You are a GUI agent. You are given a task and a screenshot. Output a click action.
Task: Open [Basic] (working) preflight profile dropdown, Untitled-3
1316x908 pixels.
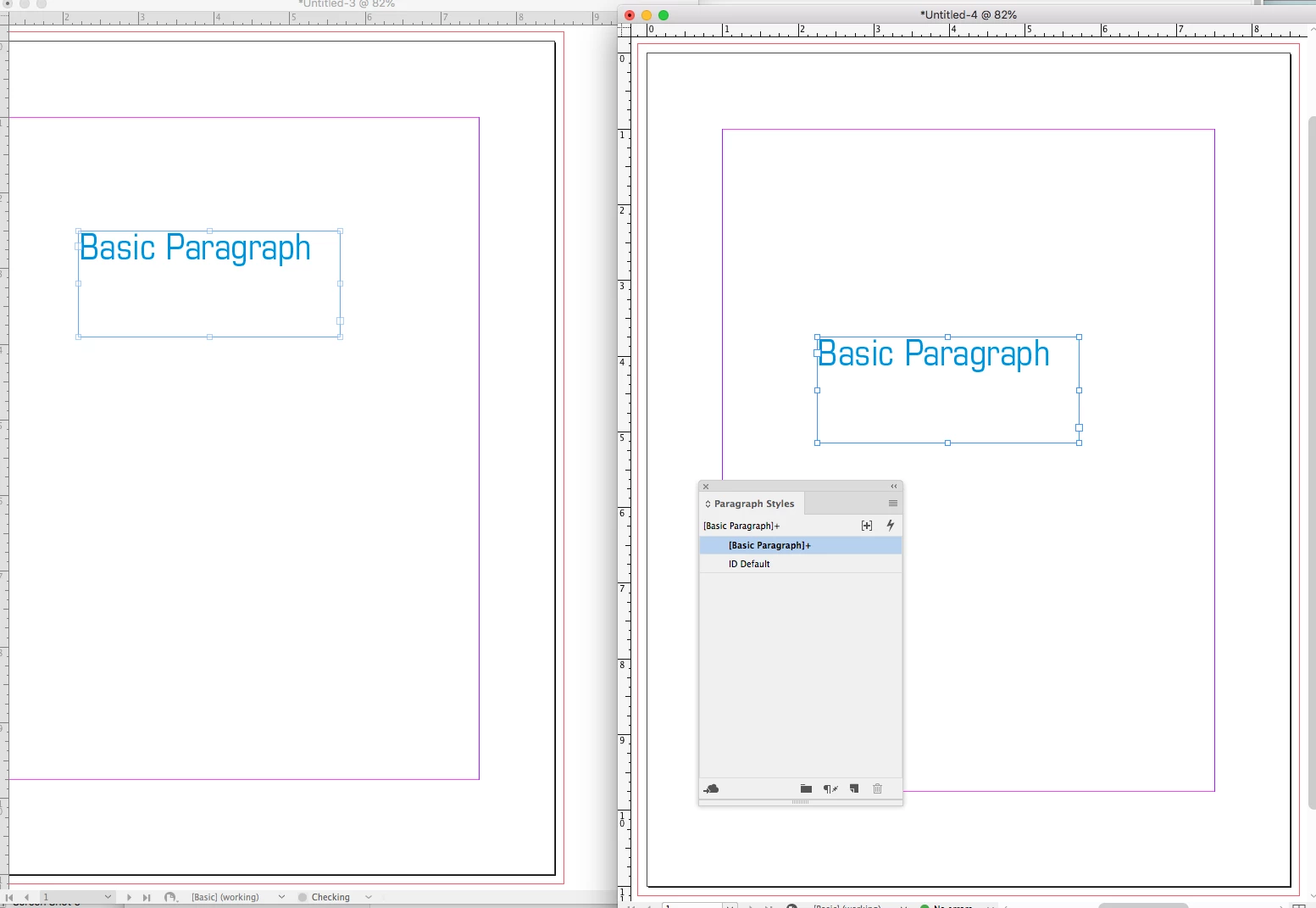[x=281, y=897]
